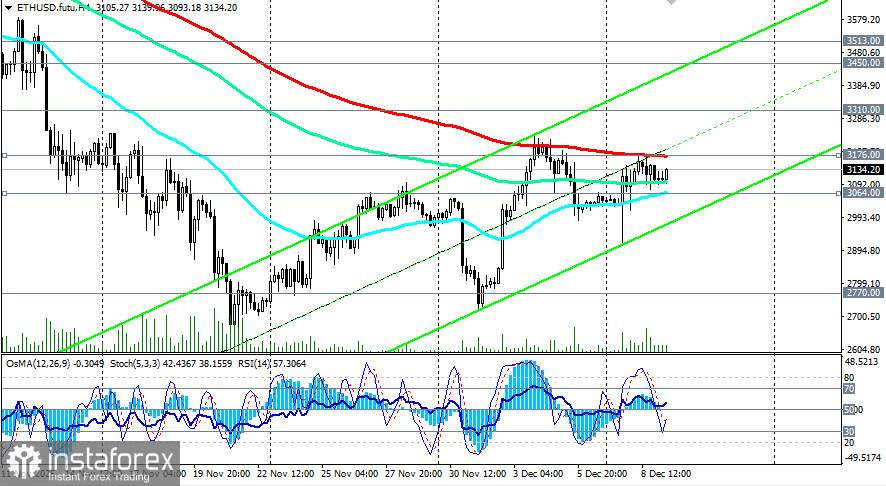The height and width of the screenshot is (486, 886).
Task: Click the indicator level 80 label
Action: (849, 377)
